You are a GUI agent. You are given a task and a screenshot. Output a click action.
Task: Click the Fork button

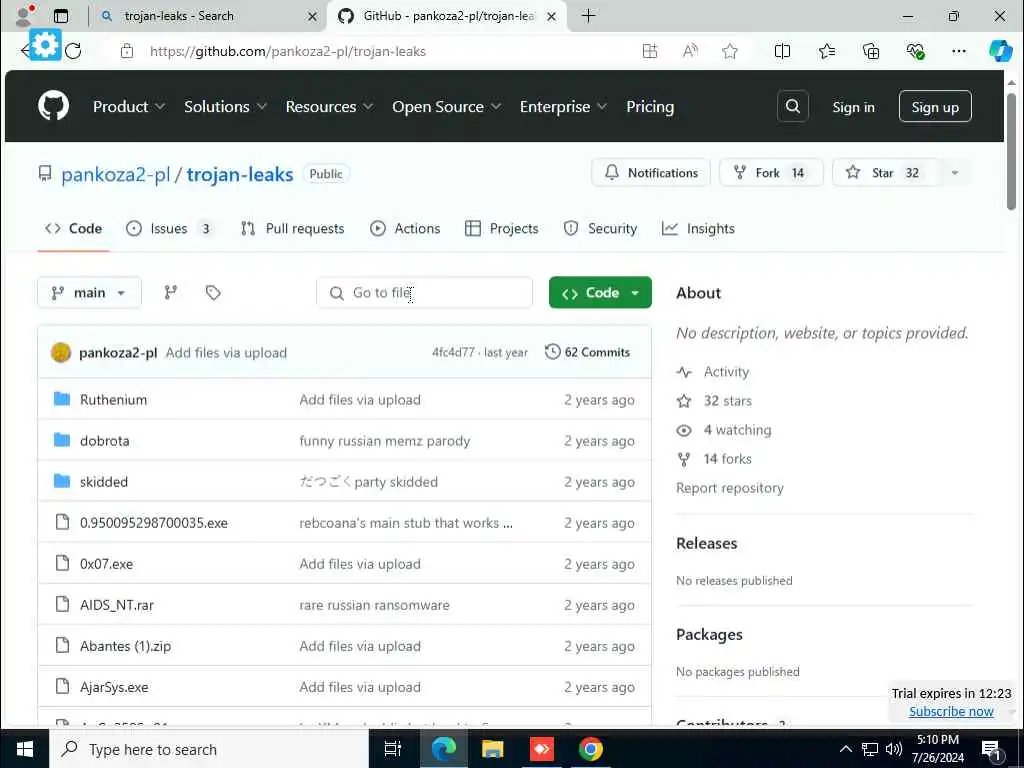771,173
